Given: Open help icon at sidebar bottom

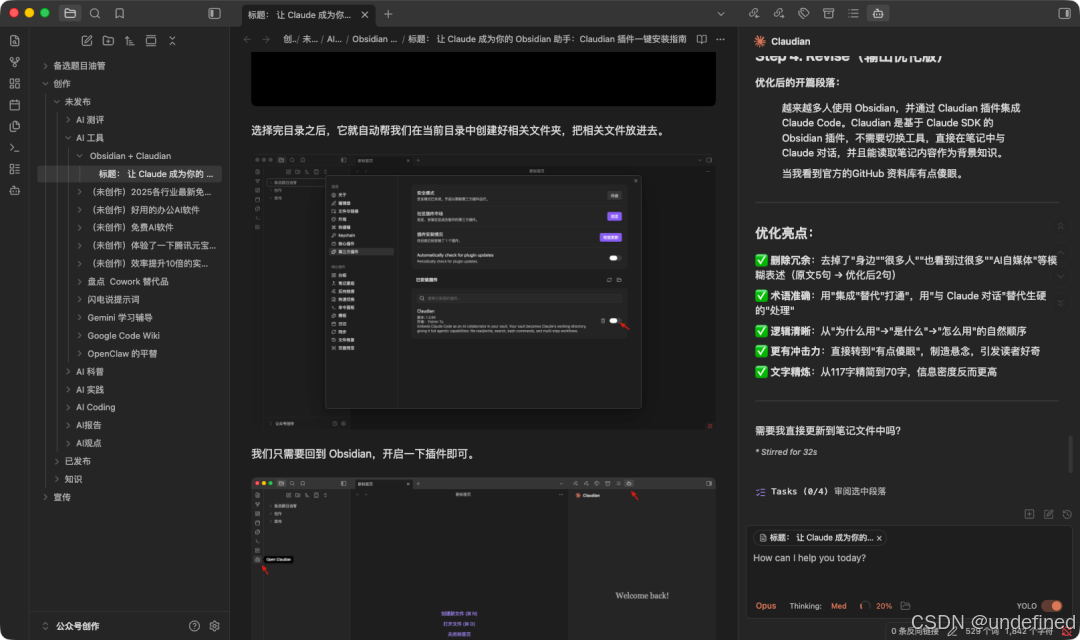Looking at the screenshot, I should point(194,626).
